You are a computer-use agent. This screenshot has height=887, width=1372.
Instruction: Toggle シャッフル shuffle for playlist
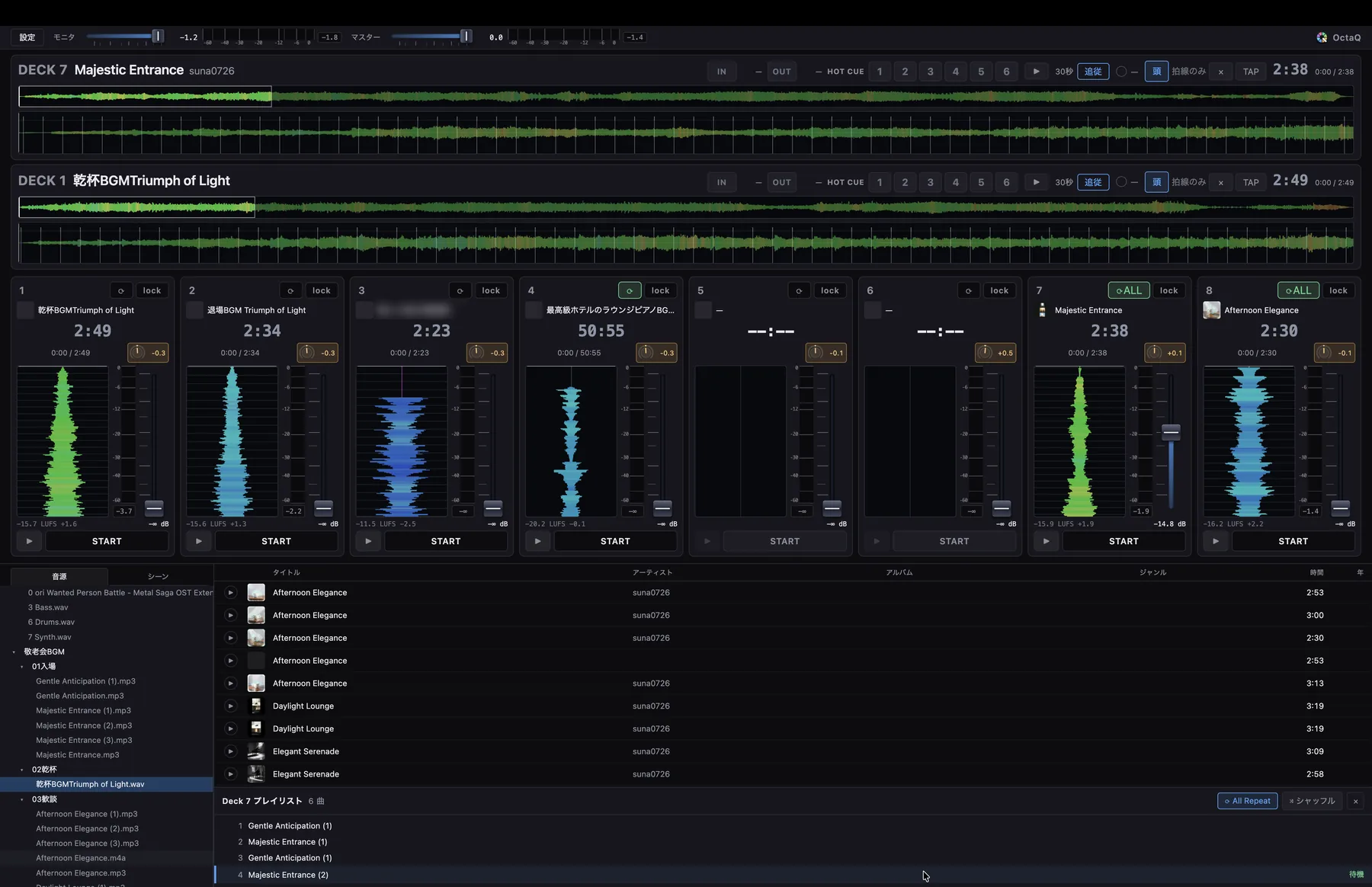click(x=1312, y=801)
